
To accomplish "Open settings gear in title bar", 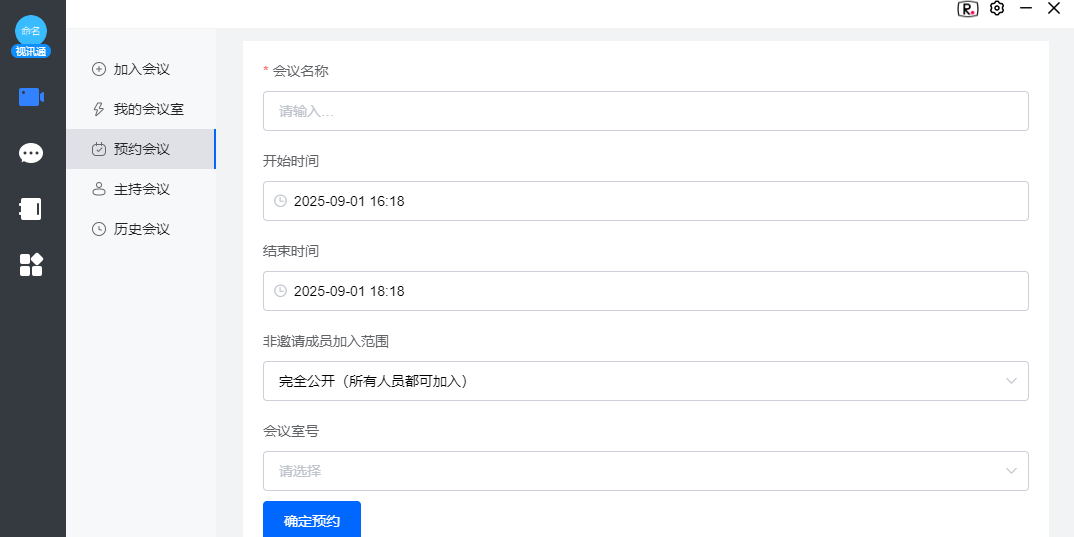I will [996, 9].
